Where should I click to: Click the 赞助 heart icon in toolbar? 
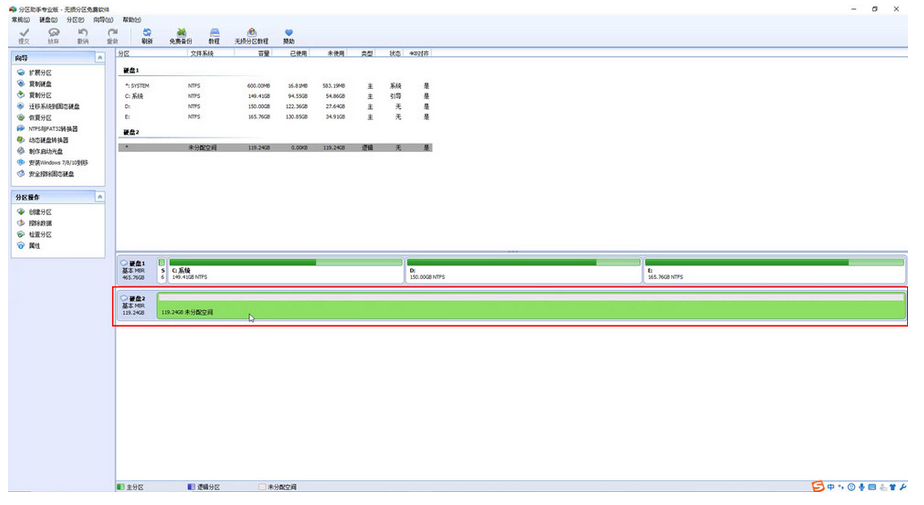(289, 35)
